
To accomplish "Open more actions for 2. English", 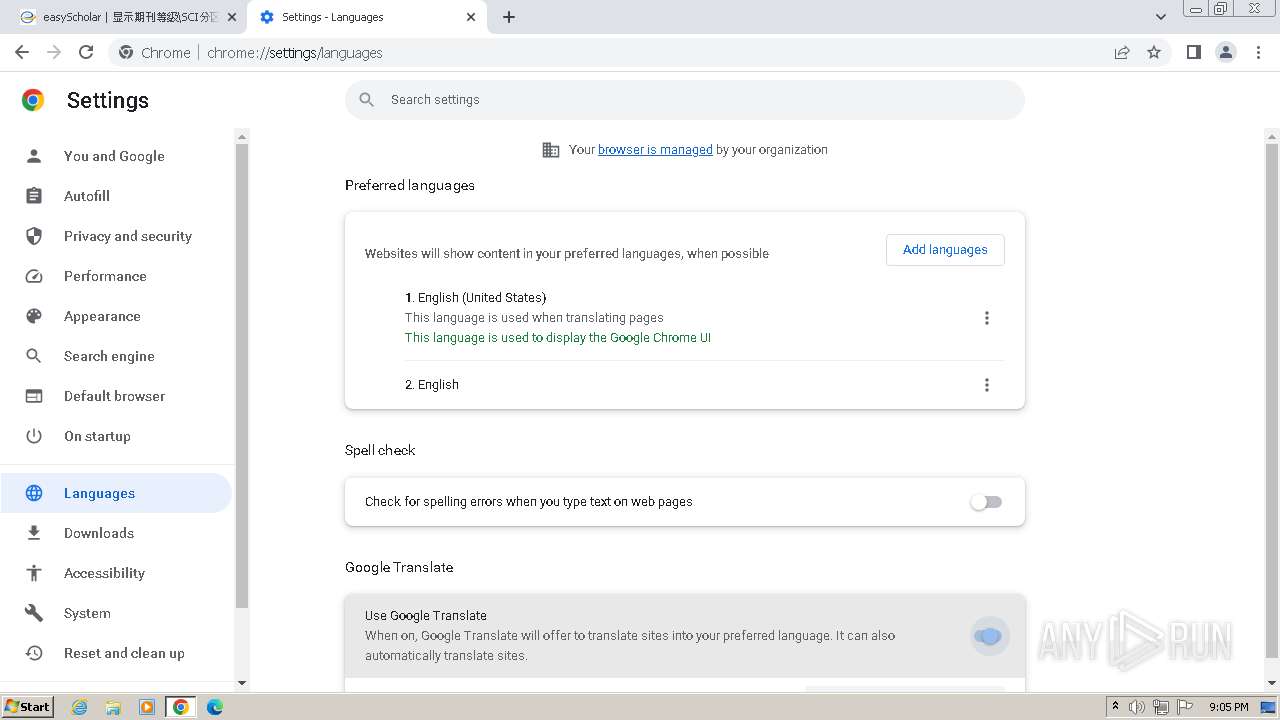I will click(x=987, y=385).
